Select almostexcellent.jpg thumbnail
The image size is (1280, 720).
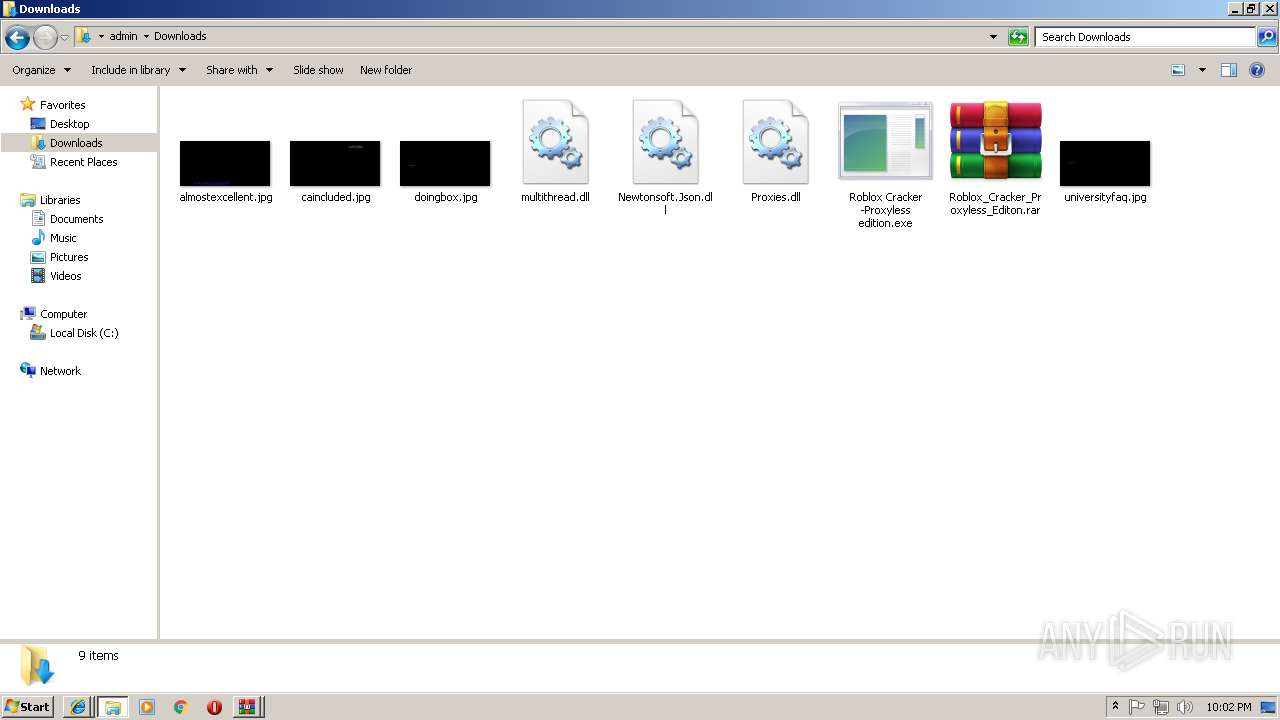click(x=225, y=163)
